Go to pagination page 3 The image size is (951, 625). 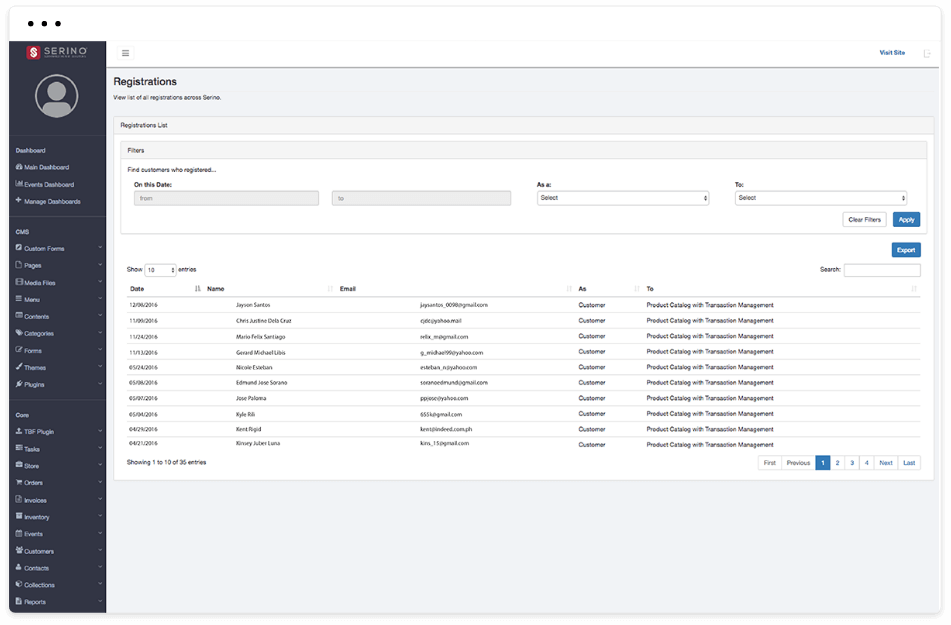(852, 463)
